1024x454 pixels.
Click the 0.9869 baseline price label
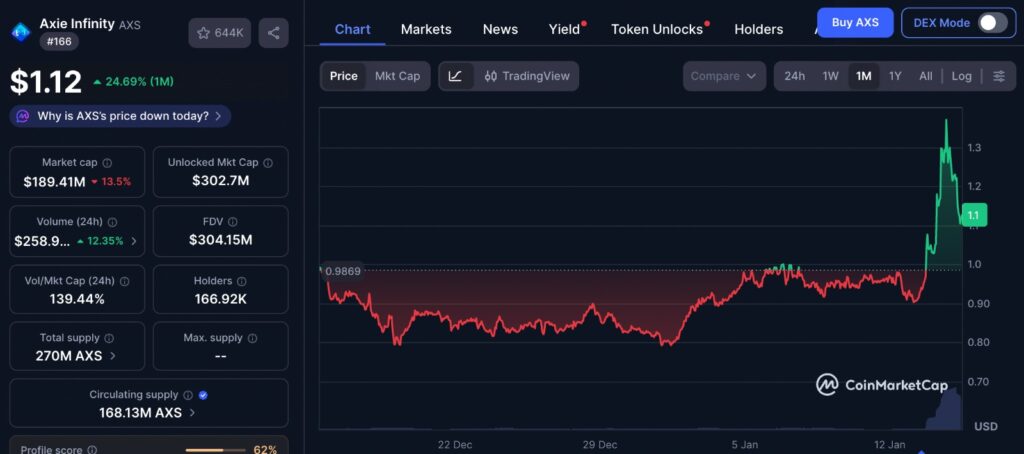tap(342, 270)
